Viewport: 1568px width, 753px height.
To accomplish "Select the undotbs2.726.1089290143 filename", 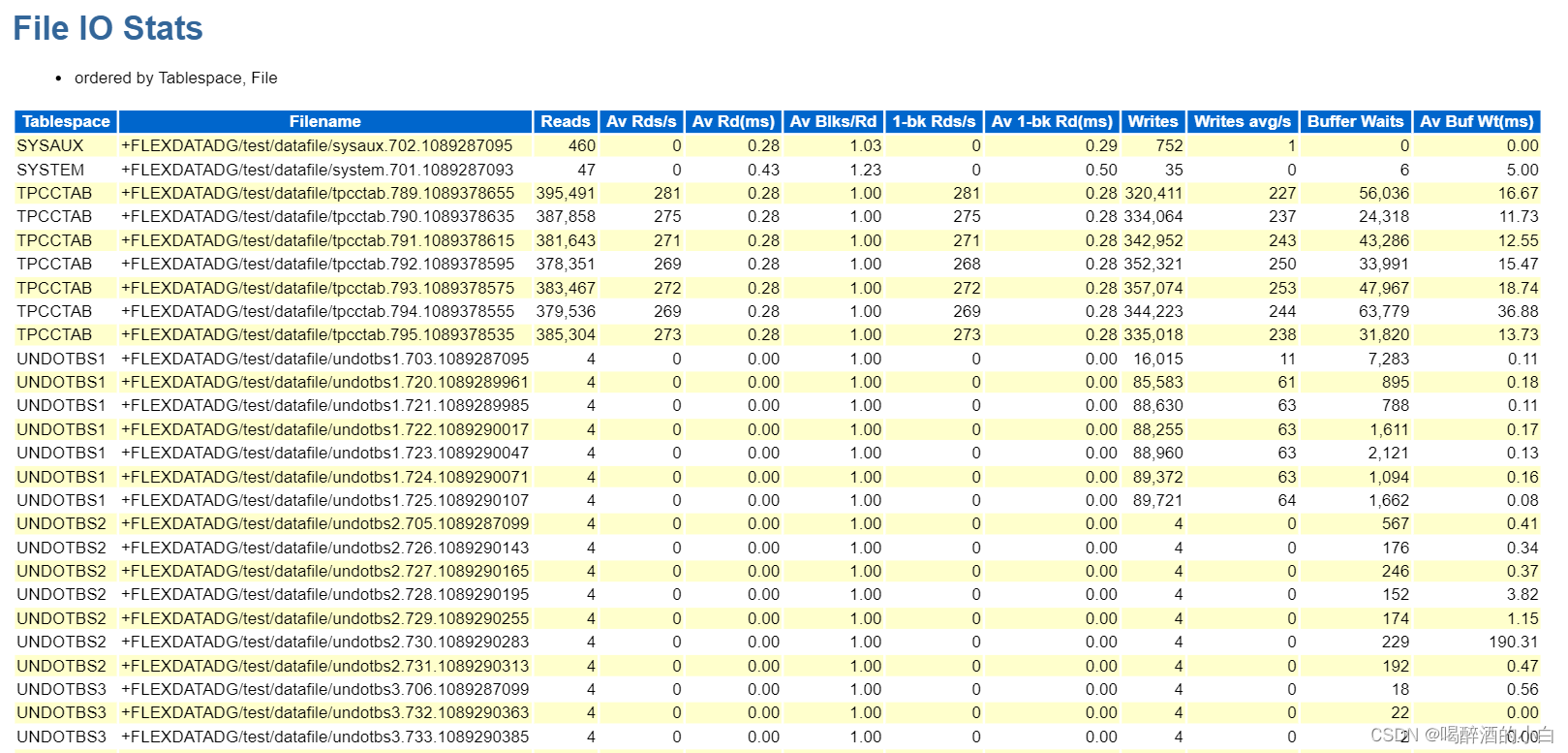I will pyautogui.click(x=325, y=548).
